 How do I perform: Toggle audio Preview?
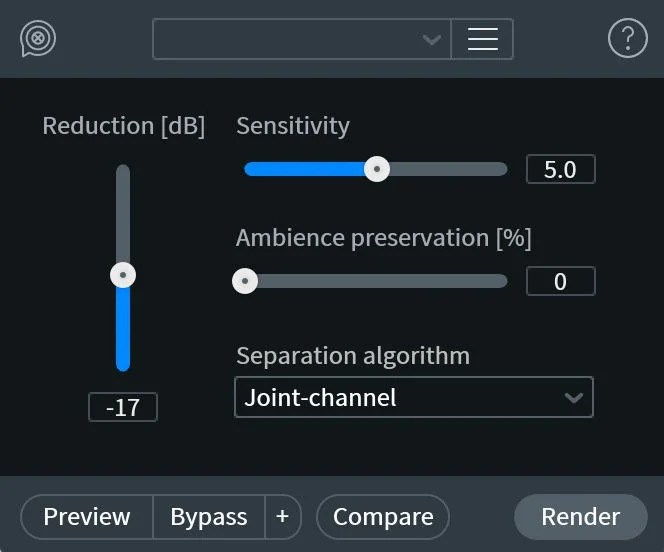point(87,516)
